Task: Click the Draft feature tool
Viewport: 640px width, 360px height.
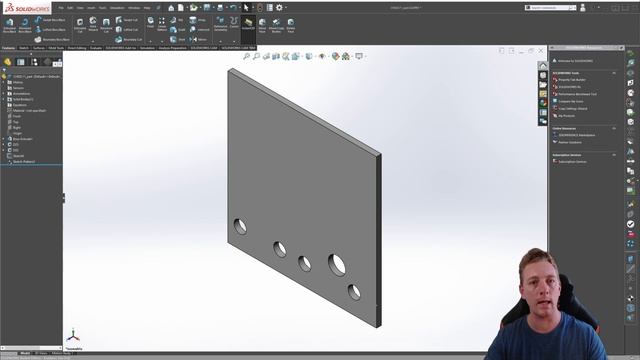Action: pos(178,29)
